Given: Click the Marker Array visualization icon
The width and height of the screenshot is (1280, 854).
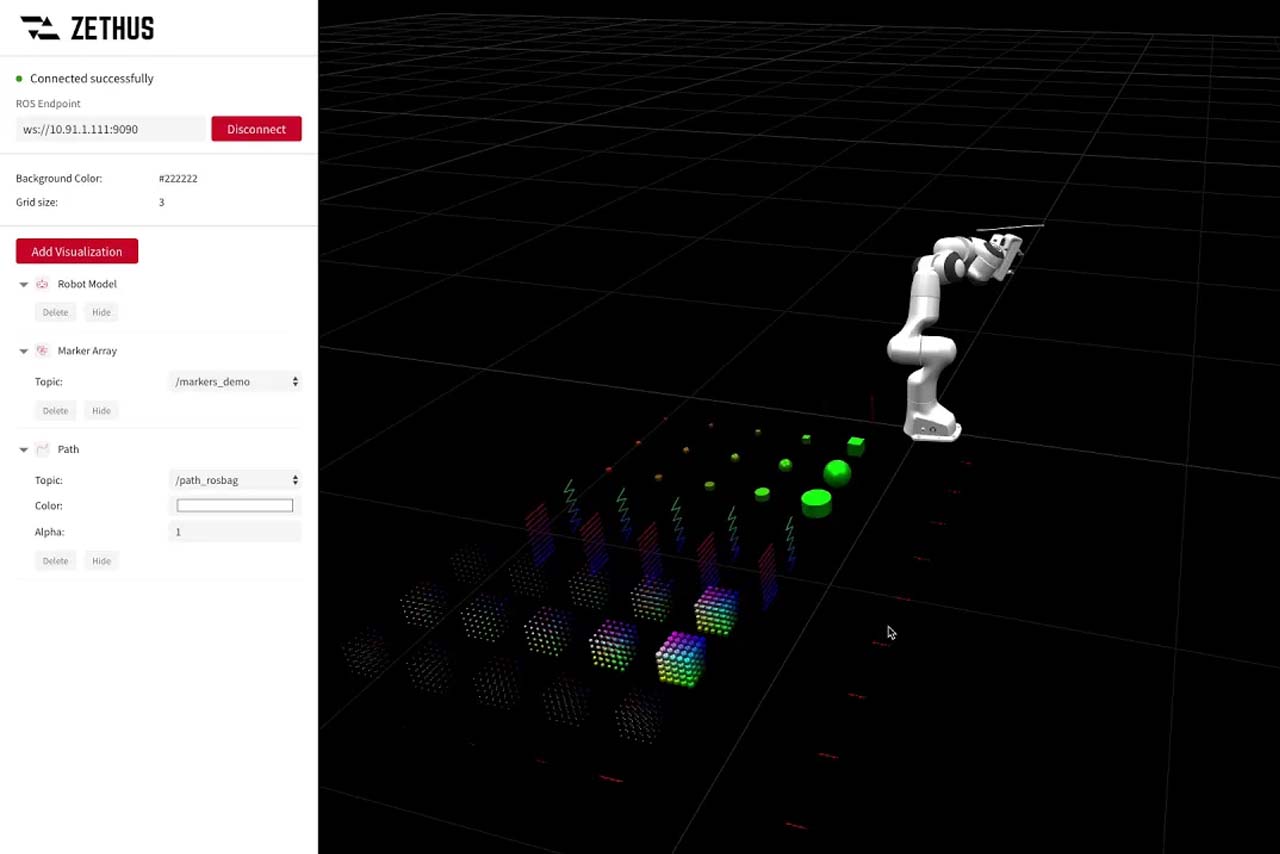Looking at the screenshot, I should (42, 351).
